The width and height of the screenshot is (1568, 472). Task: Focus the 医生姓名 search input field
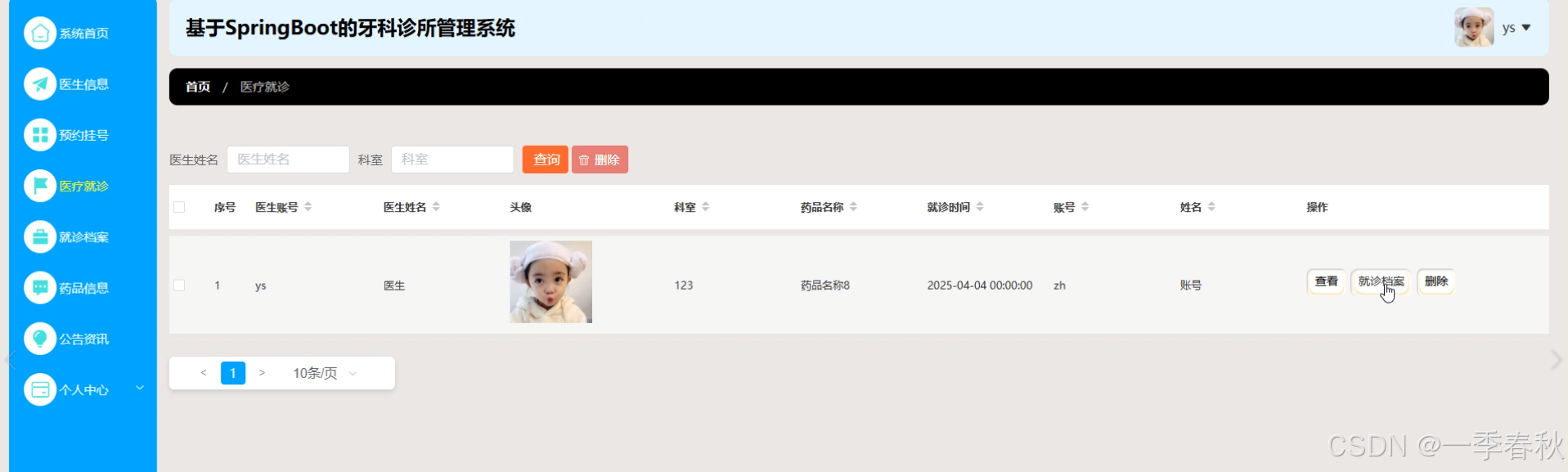click(288, 160)
